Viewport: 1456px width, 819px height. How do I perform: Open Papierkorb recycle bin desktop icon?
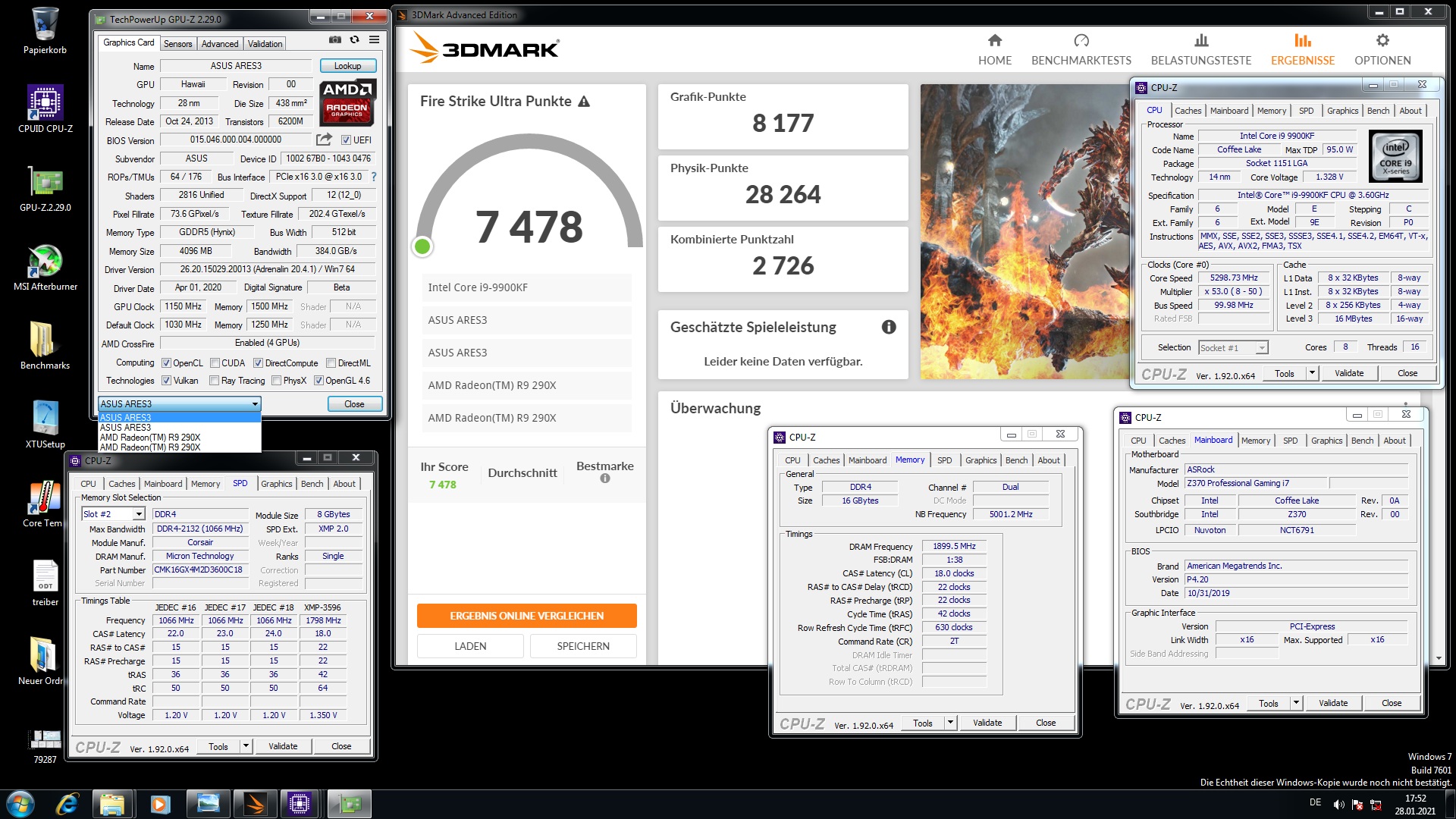pos(45,31)
